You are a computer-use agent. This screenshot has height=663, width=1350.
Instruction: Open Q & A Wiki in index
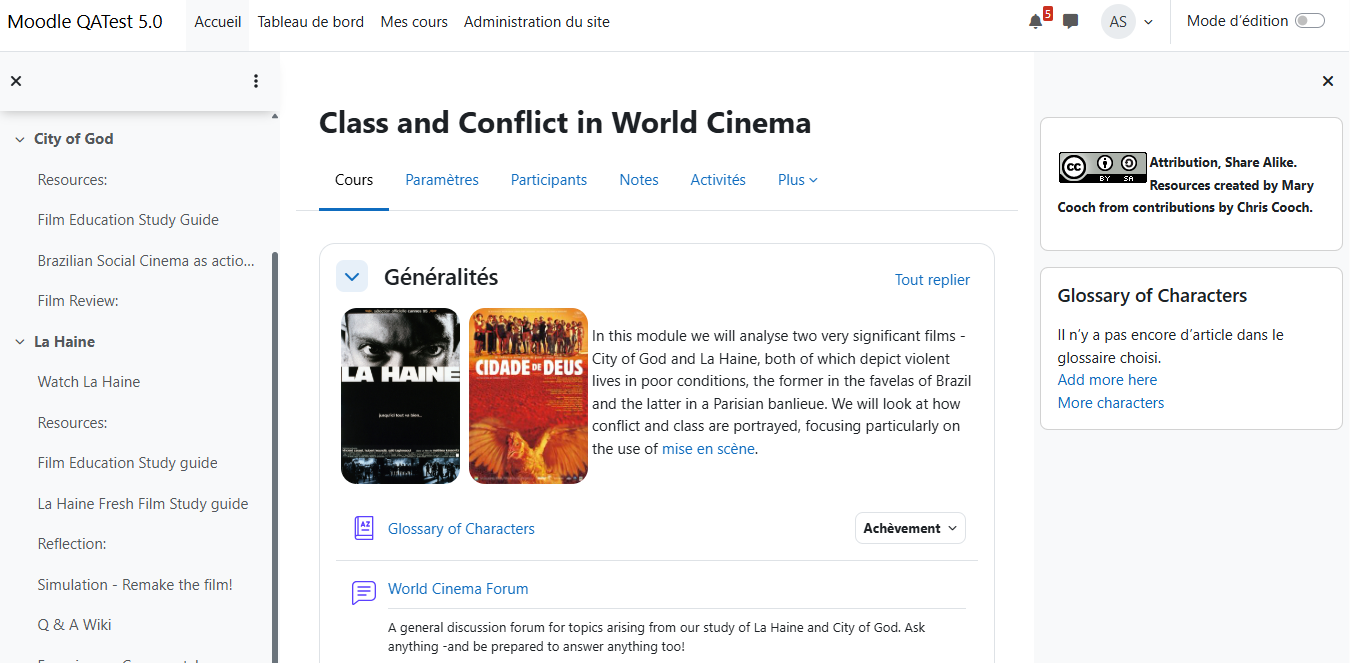point(75,625)
